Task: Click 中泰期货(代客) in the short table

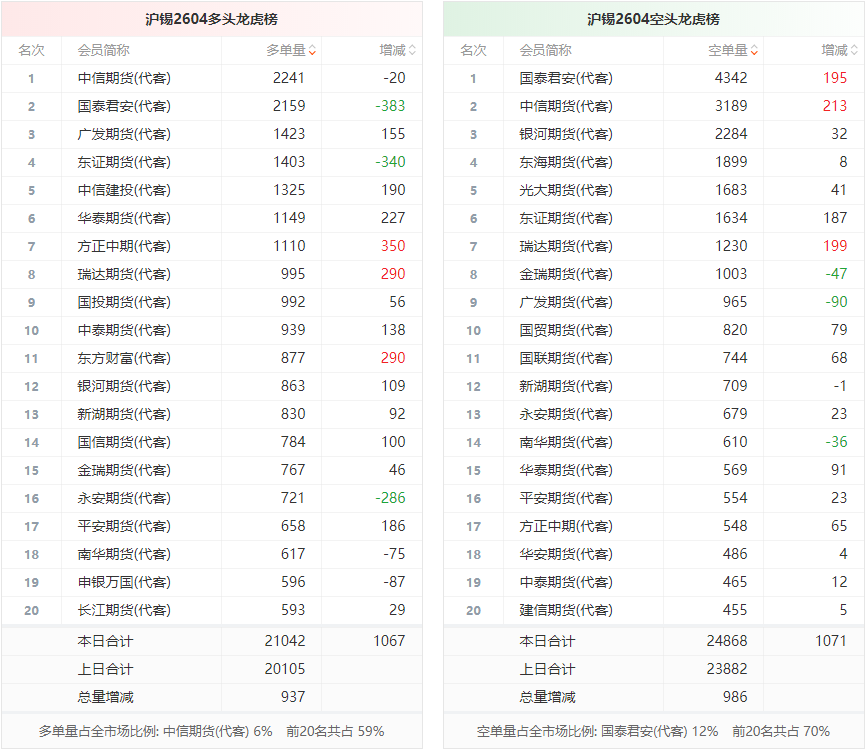Action: pos(566,582)
